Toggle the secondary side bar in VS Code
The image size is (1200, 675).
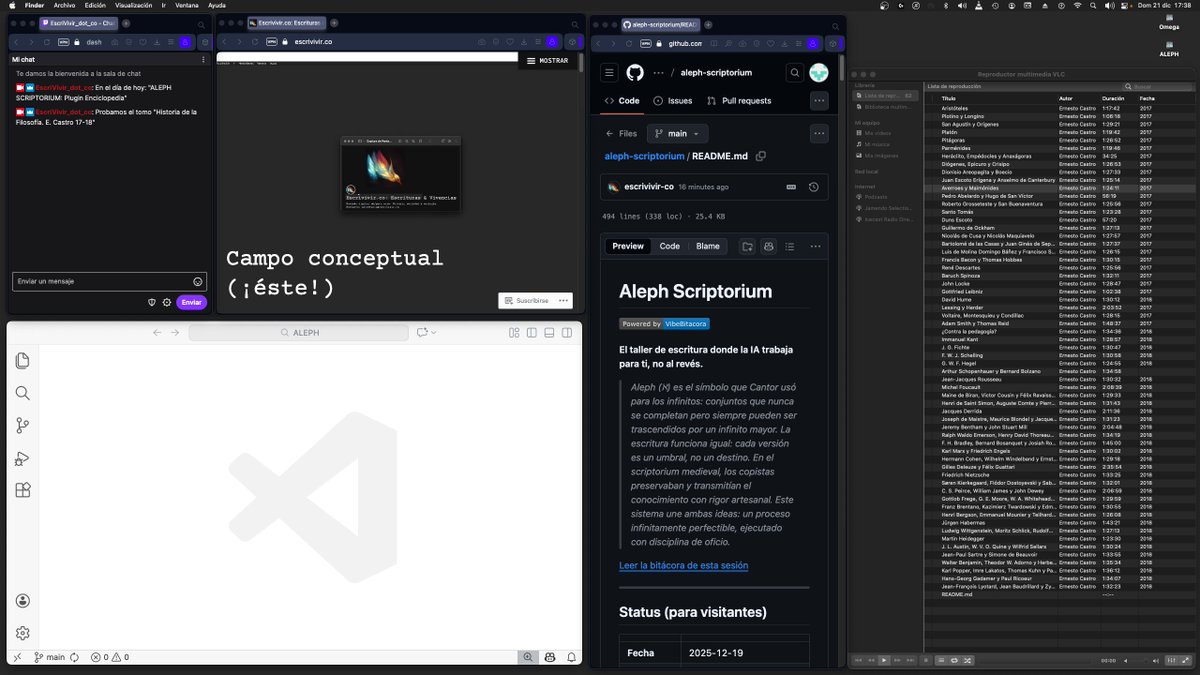(567, 333)
